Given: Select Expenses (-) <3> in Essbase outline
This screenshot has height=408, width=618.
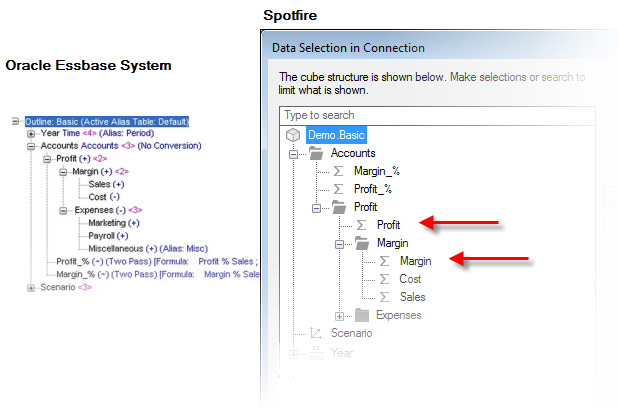Looking at the screenshot, I should coord(108,210).
